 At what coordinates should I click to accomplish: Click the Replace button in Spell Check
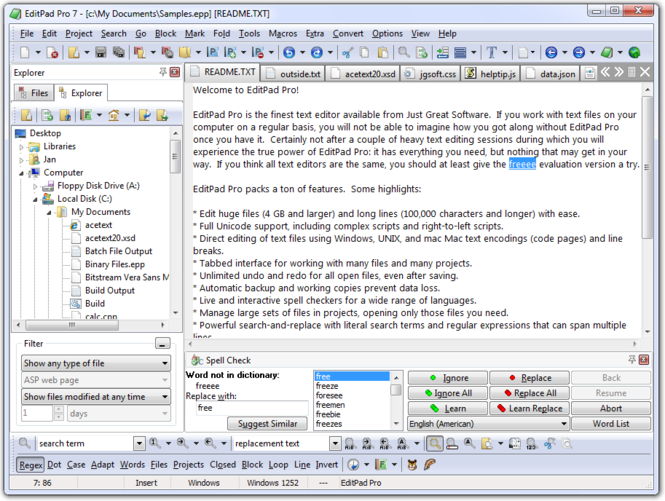(530, 378)
